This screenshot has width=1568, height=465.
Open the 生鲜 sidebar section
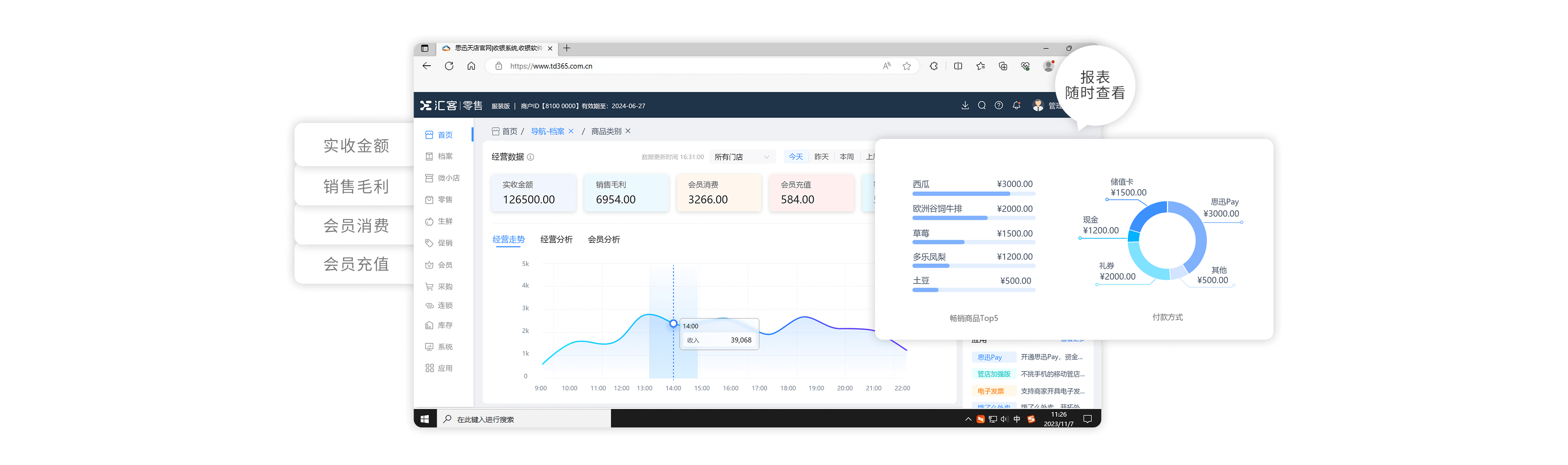point(439,222)
